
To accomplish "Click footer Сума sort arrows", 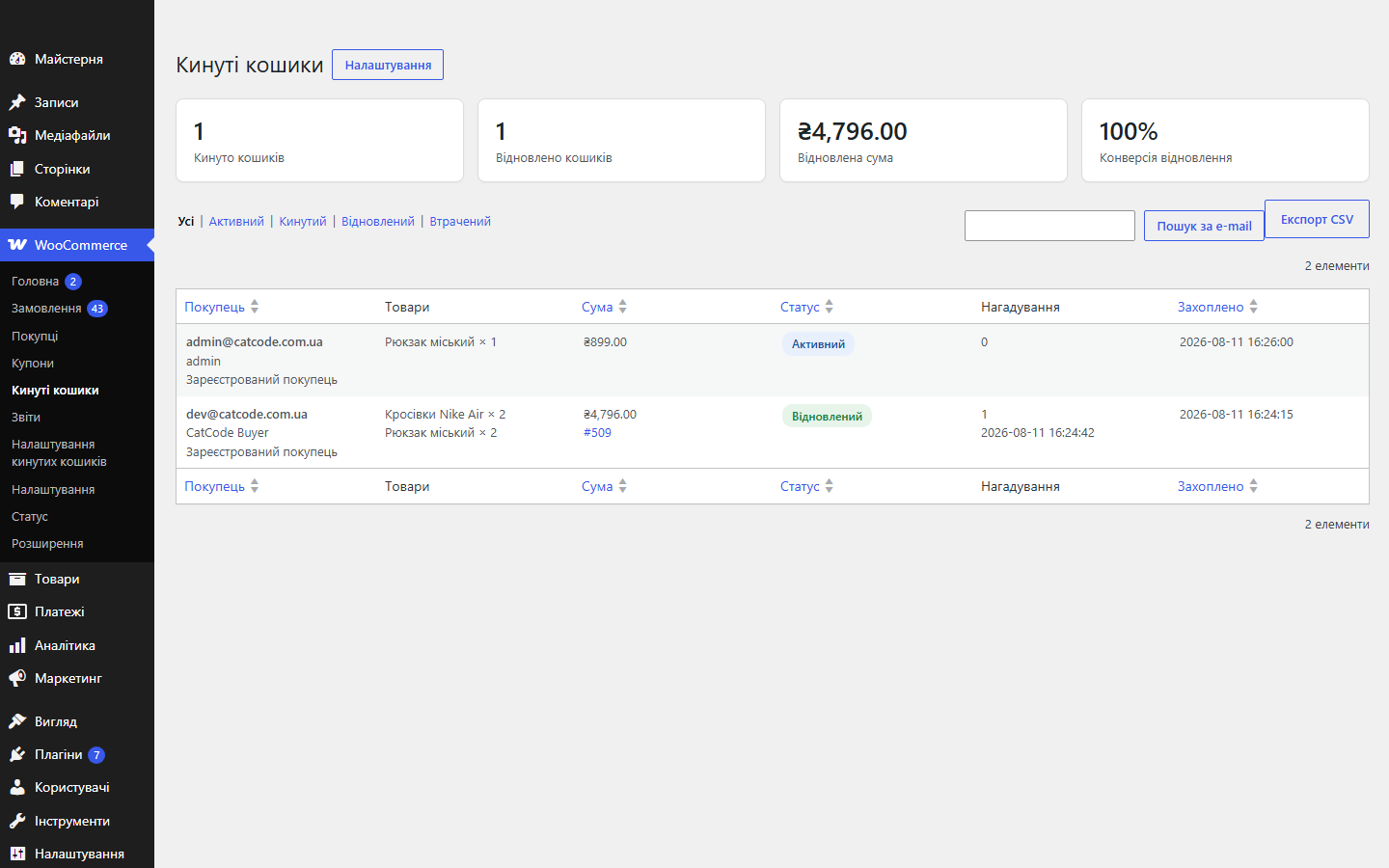I will tap(623, 486).
